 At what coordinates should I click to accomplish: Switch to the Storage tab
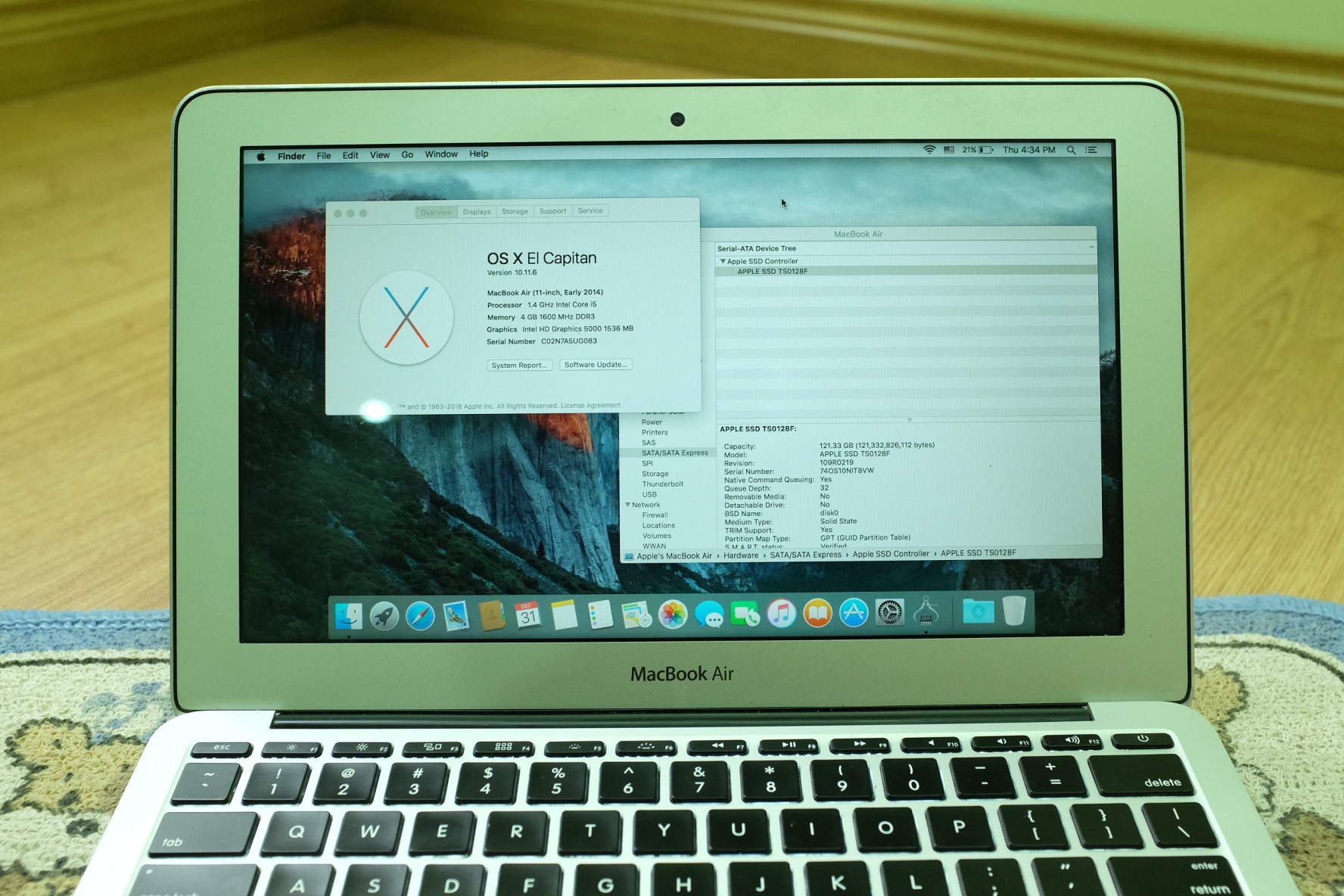tap(515, 212)
